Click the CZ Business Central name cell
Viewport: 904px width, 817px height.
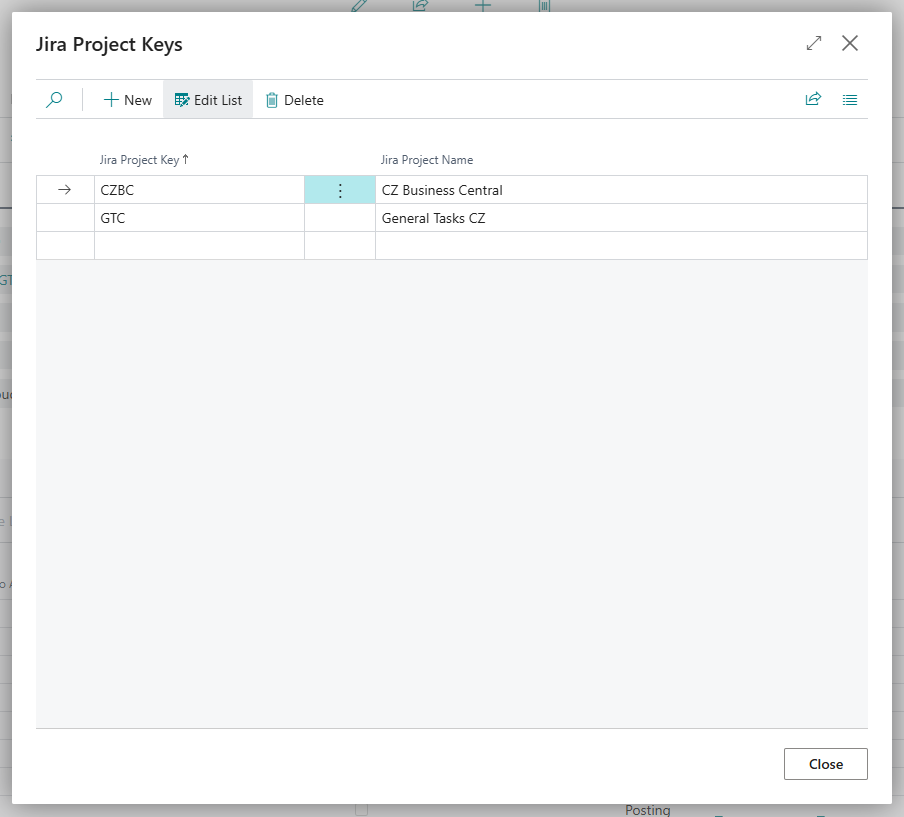[x=620, y=190]
